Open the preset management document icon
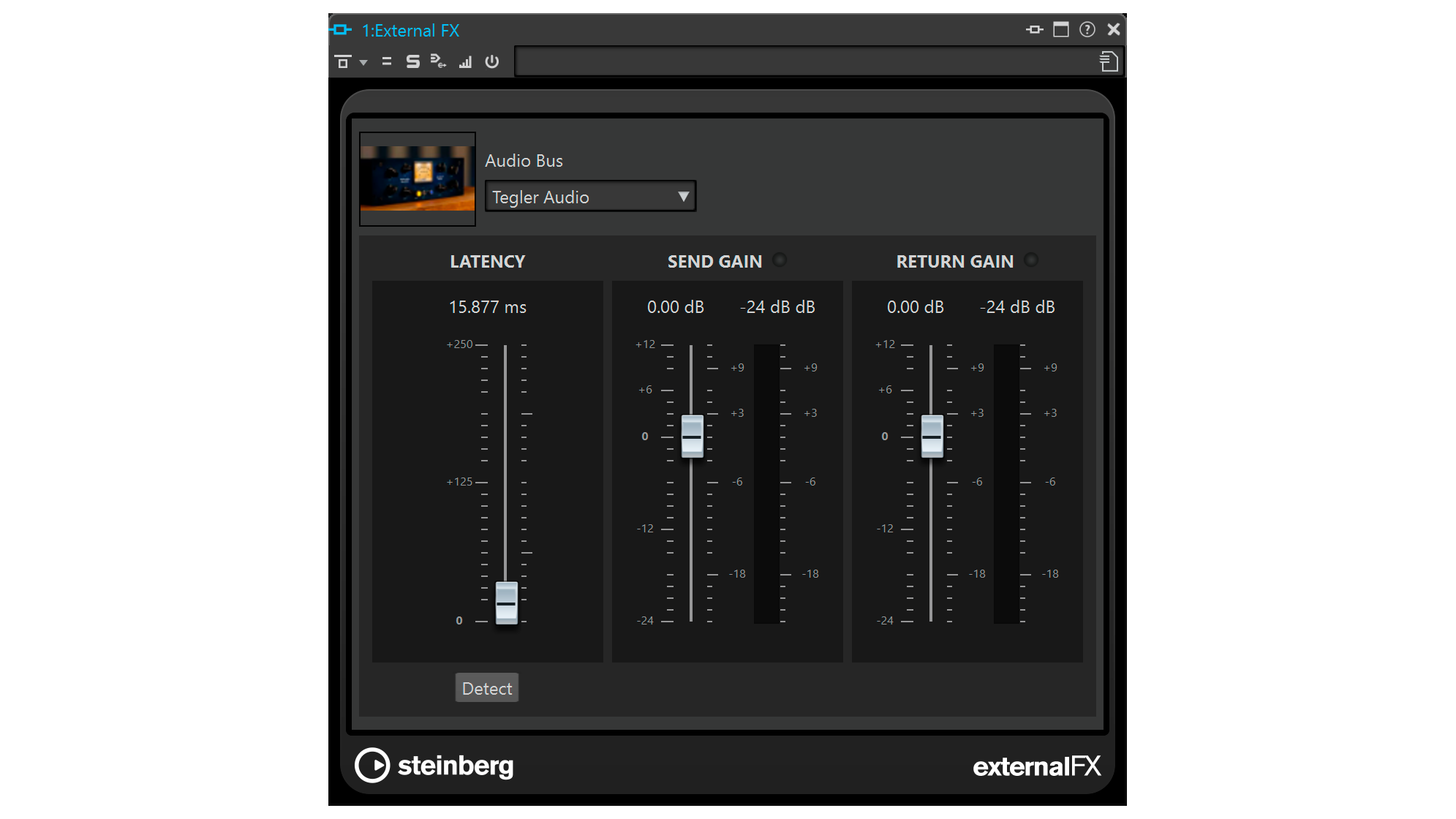The height and width of the screenshot is (819, 1456). pyautogui.click(x=1109, y=61)
